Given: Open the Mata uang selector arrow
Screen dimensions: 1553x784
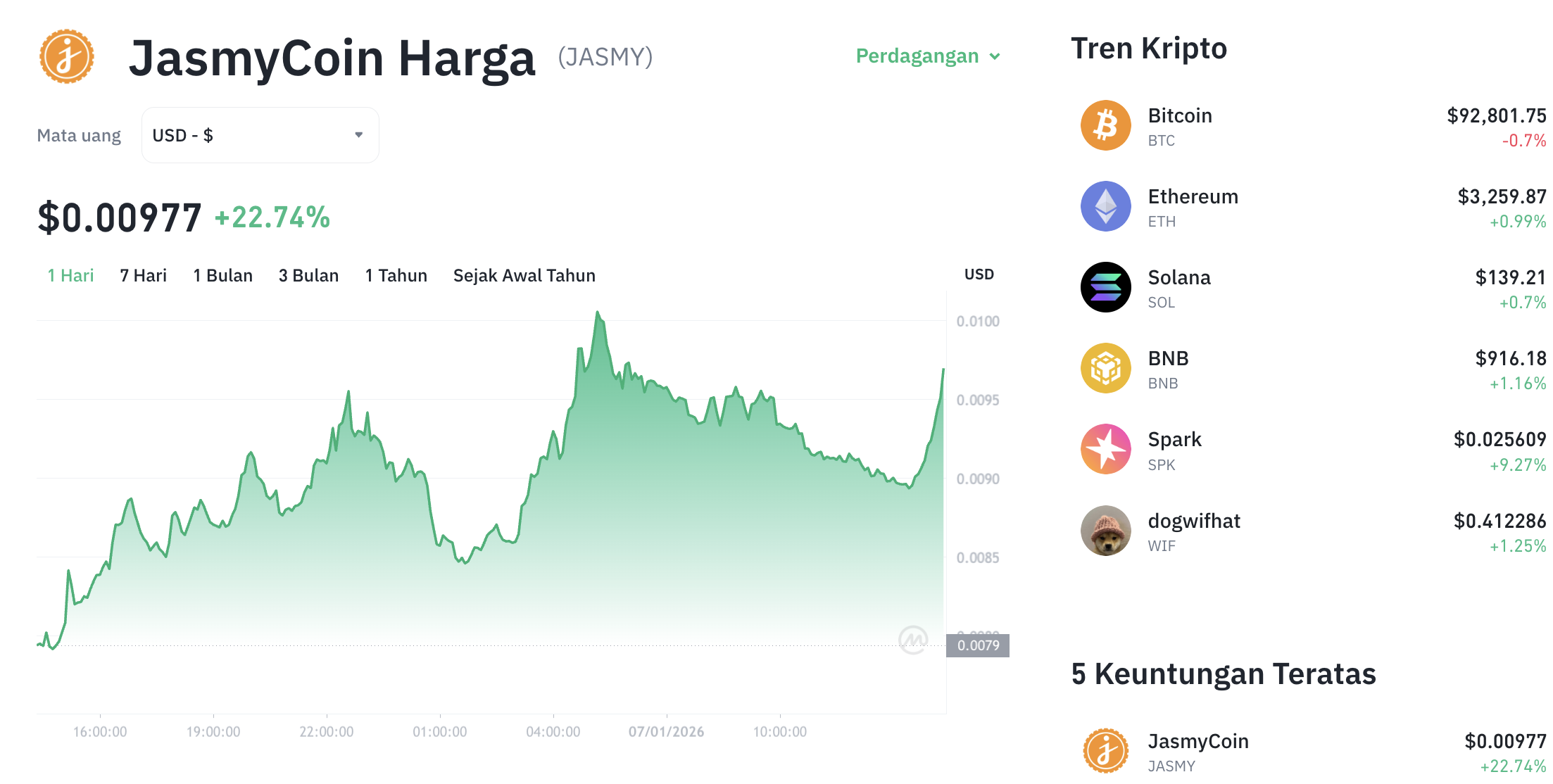Looking at the screenshot, I should coord(358,134).
